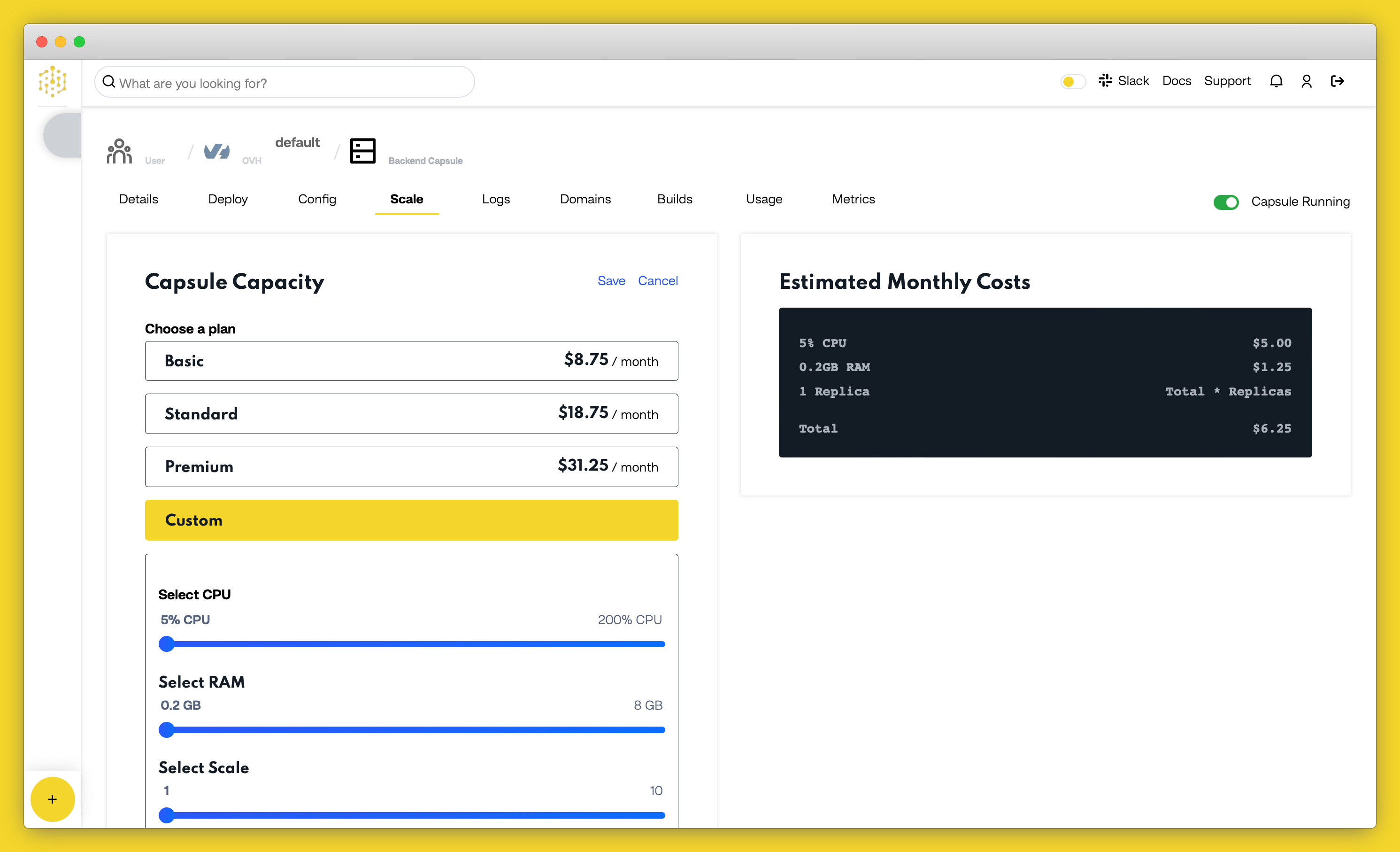Image resolution: width=1400 pixels, height=852 pixels.
Task: Click the '8 GB' maximum RAM label
Action: pos(648,705)
